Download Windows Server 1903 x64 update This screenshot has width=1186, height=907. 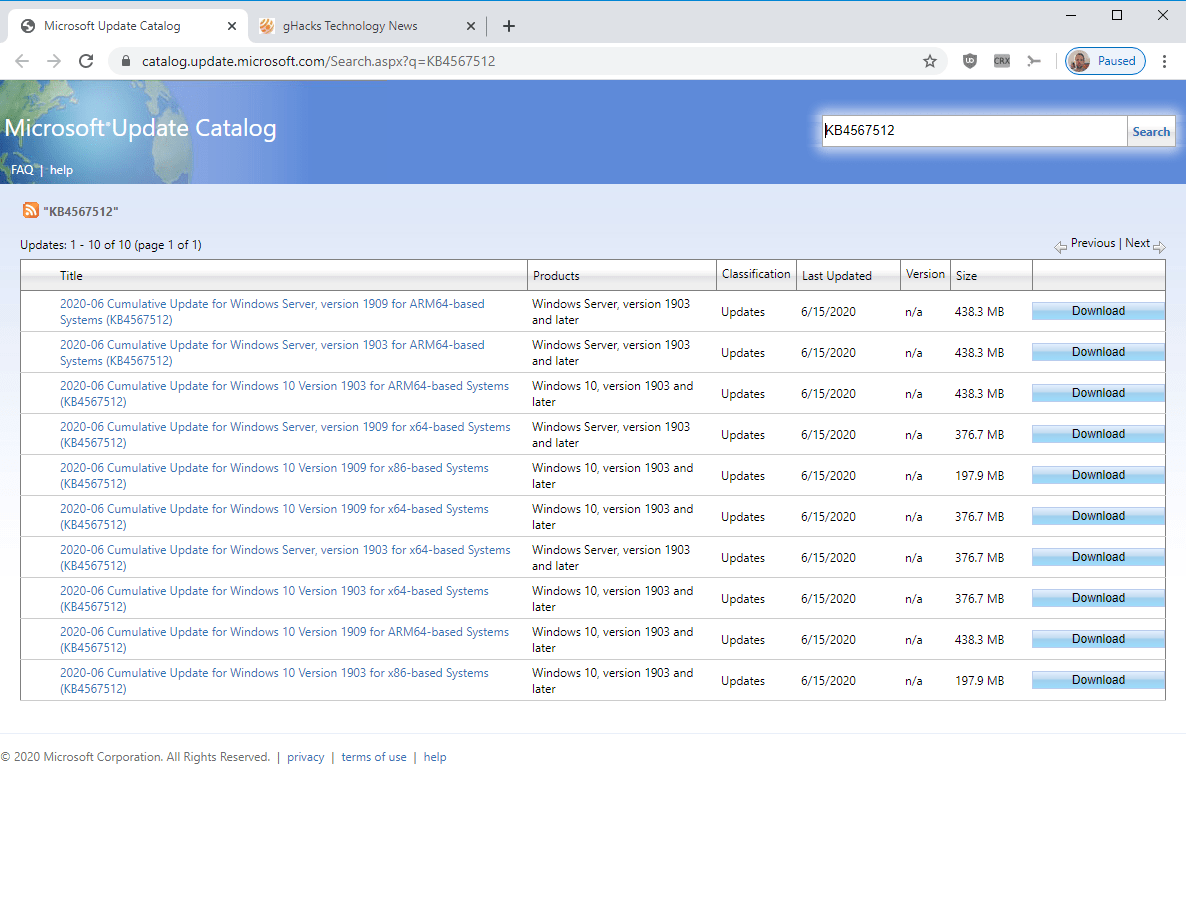(1098, 557)
